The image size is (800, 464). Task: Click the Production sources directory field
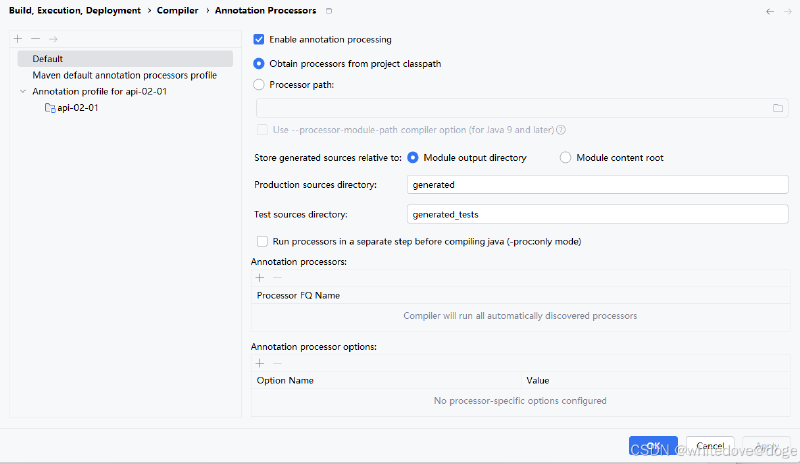click(x=597, y=185)
